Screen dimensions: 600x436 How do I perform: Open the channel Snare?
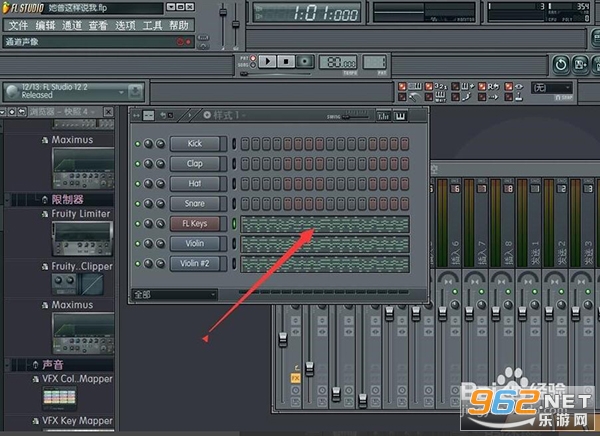[195, 203]
